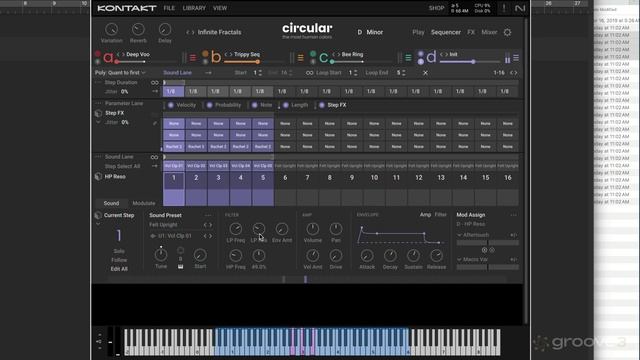Select the Probability parameter lane
This screenshot has width=640, height=360.
[x=224, y=105]
